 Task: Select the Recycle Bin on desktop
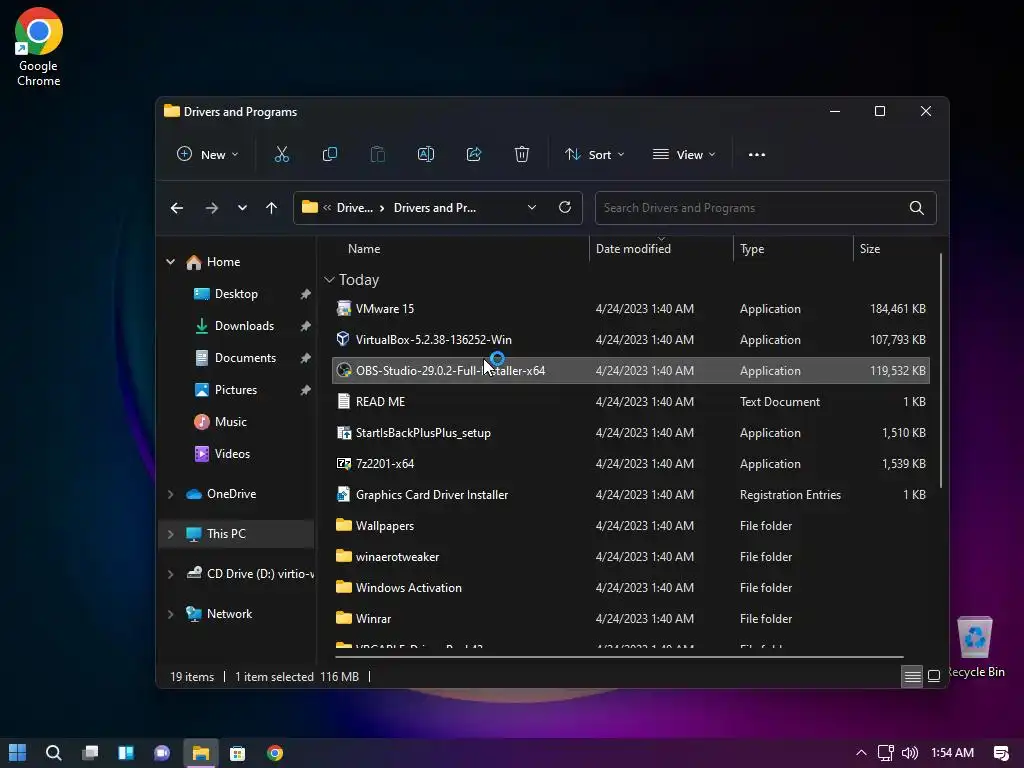[x=975, y=647]
